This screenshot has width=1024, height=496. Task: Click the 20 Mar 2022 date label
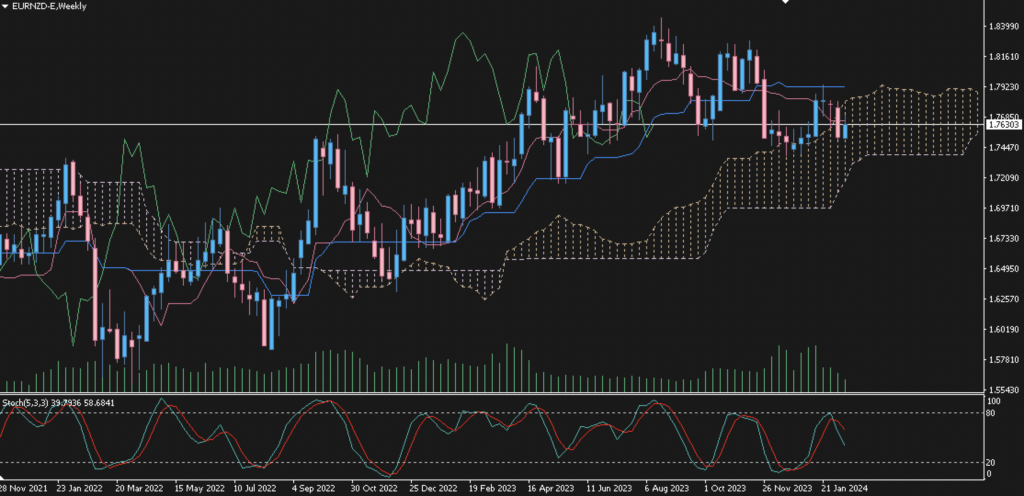point(138,488)
